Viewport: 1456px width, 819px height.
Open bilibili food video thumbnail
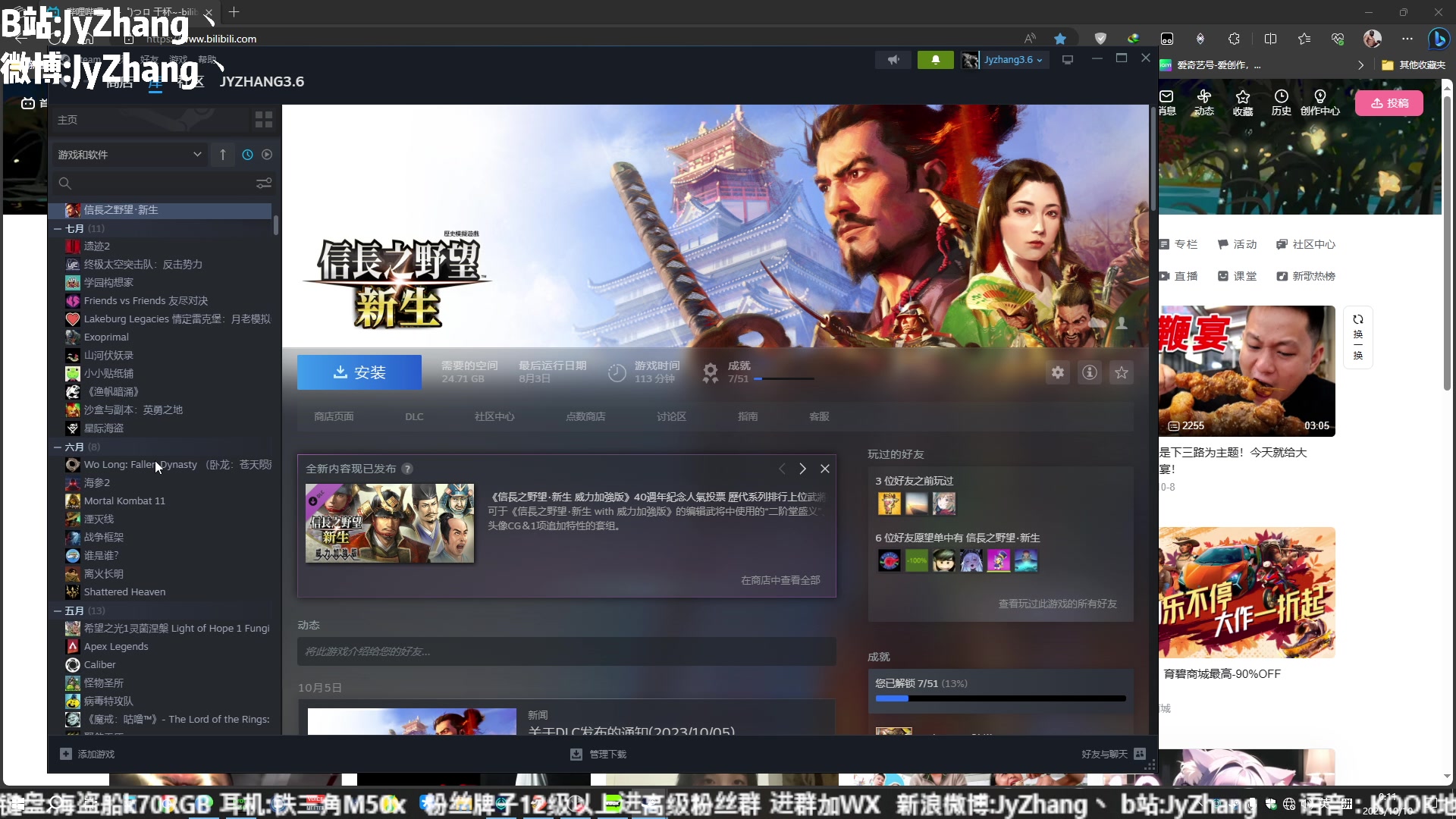[1247, 371]
